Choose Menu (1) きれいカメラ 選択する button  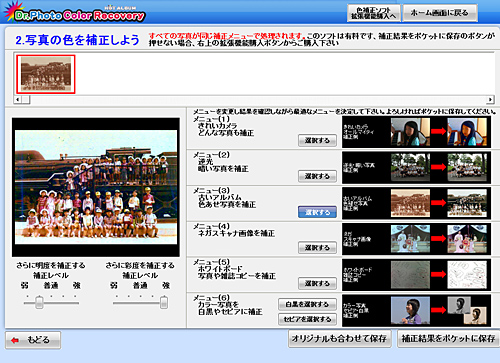click(317, 141)
